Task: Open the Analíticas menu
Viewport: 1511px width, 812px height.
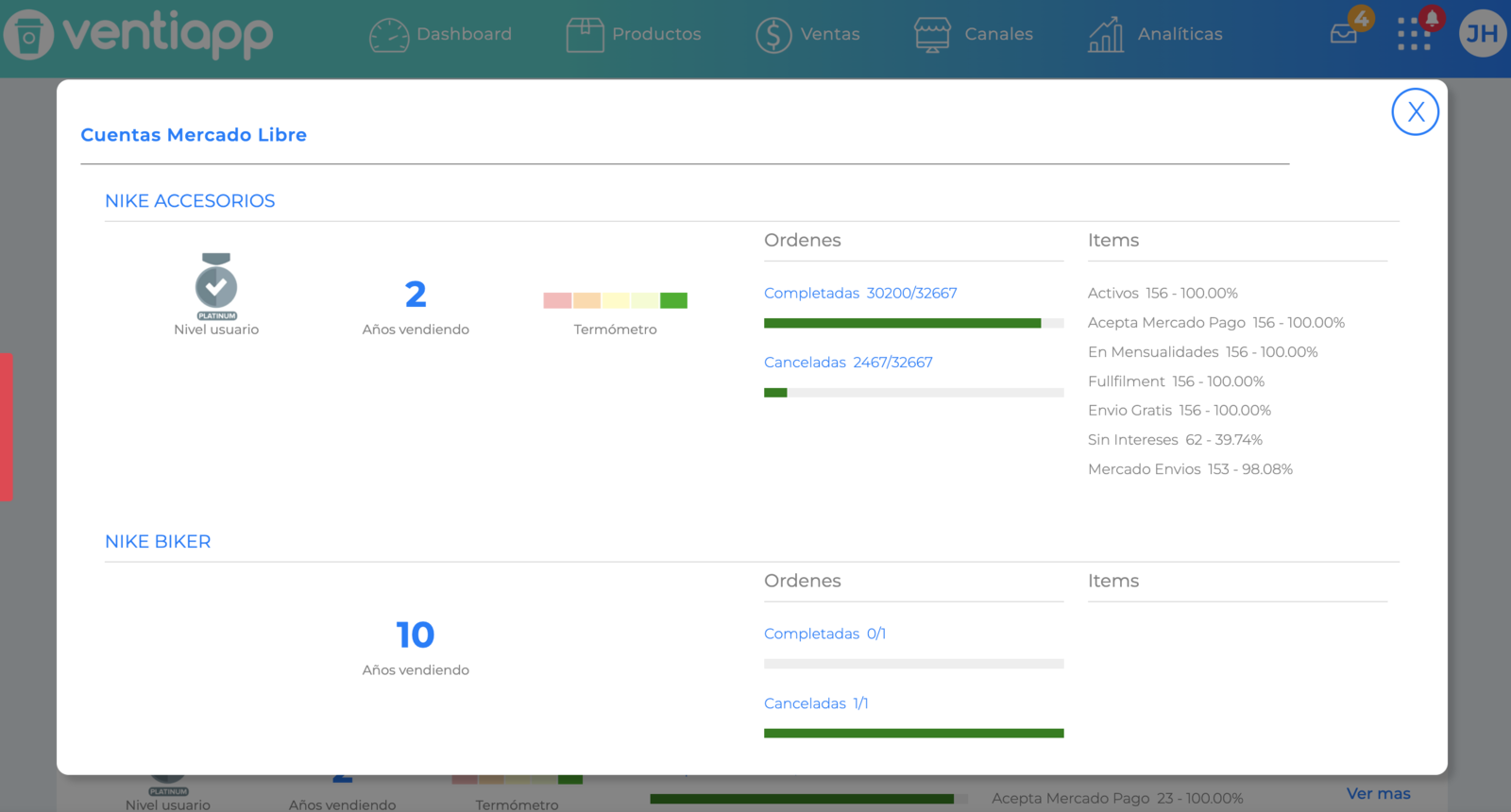Action: coord(1180,34)
